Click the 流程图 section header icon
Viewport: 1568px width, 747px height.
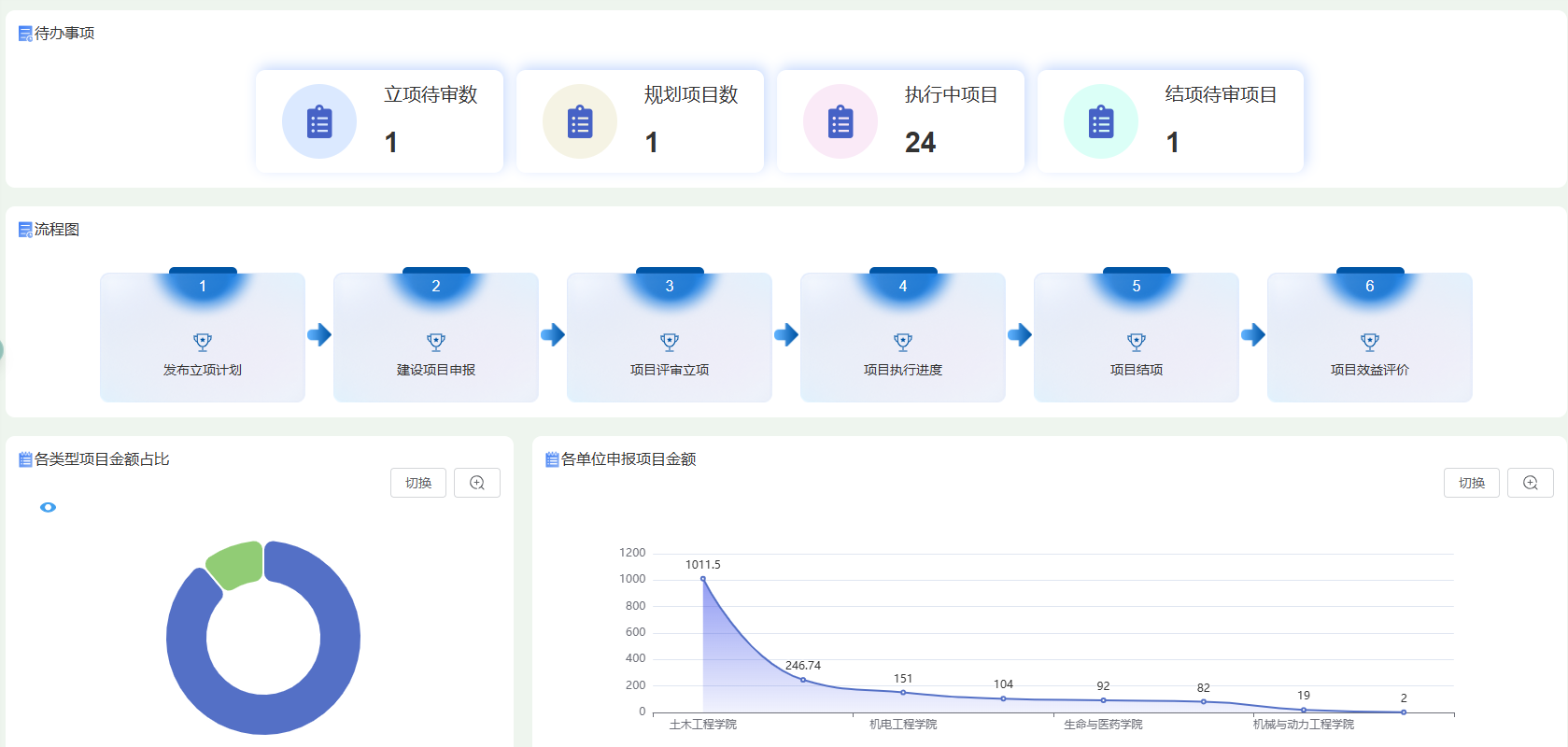(25, 230)
